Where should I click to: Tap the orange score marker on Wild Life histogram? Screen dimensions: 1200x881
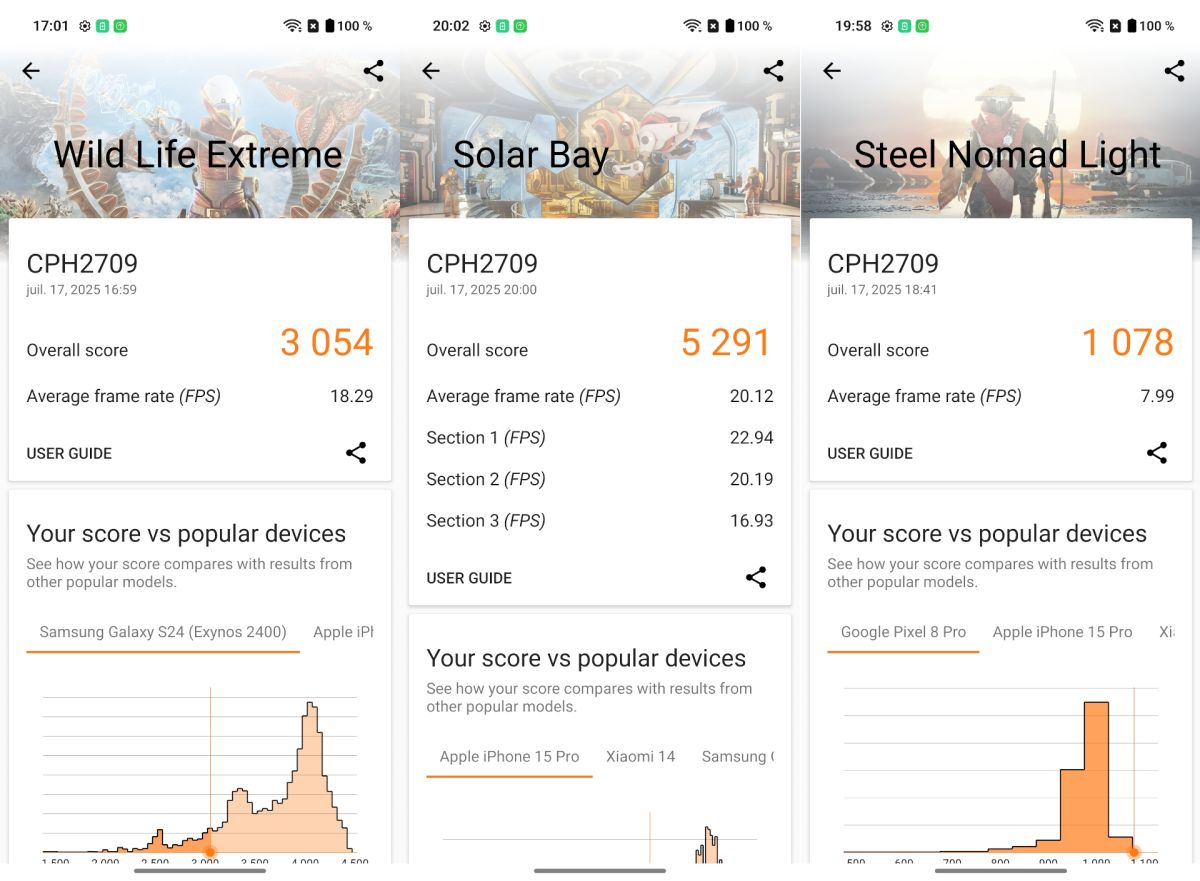(x=210, y=852)
